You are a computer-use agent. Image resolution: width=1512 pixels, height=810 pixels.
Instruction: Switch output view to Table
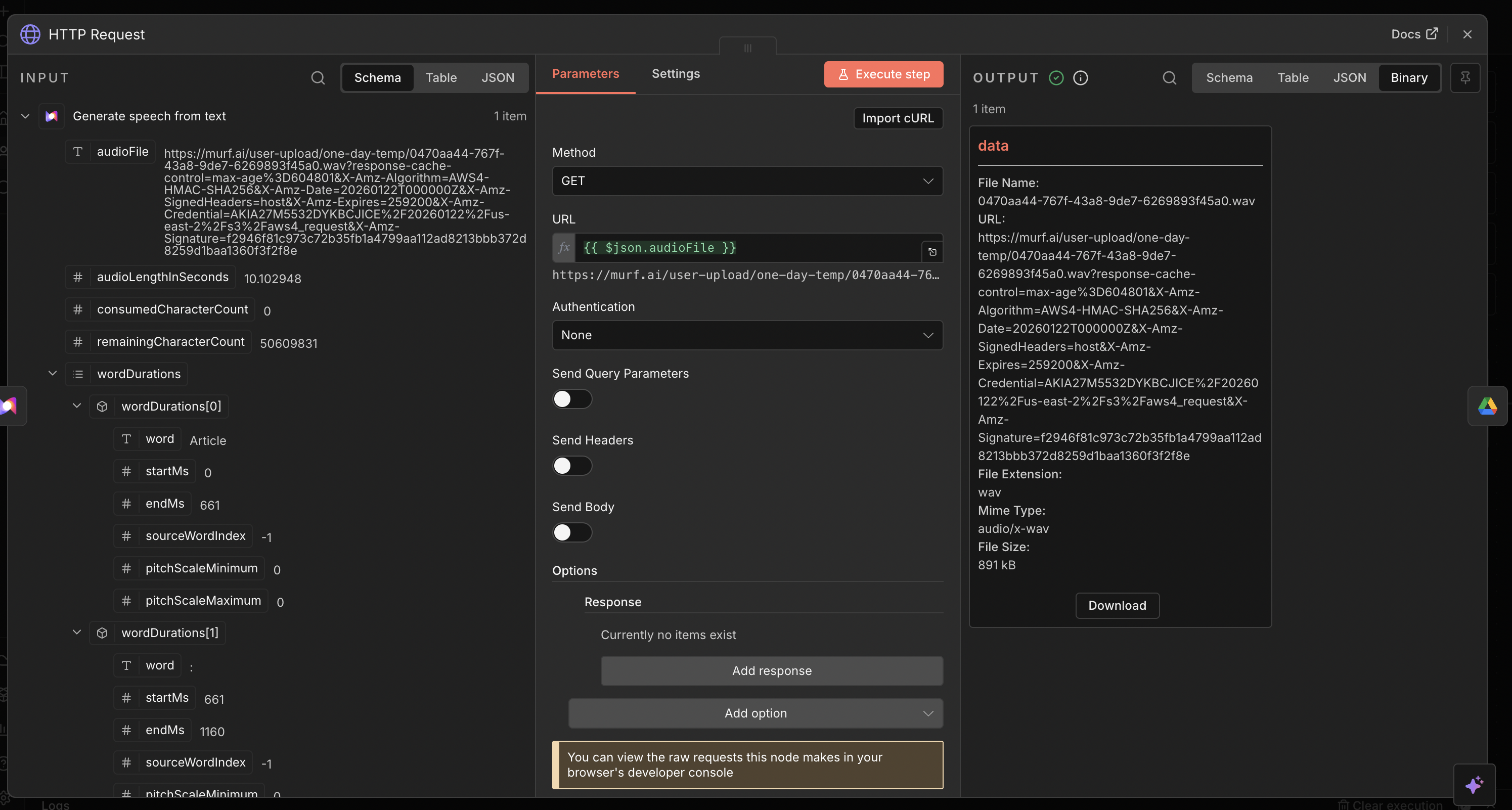click(x=1293, y=77)
